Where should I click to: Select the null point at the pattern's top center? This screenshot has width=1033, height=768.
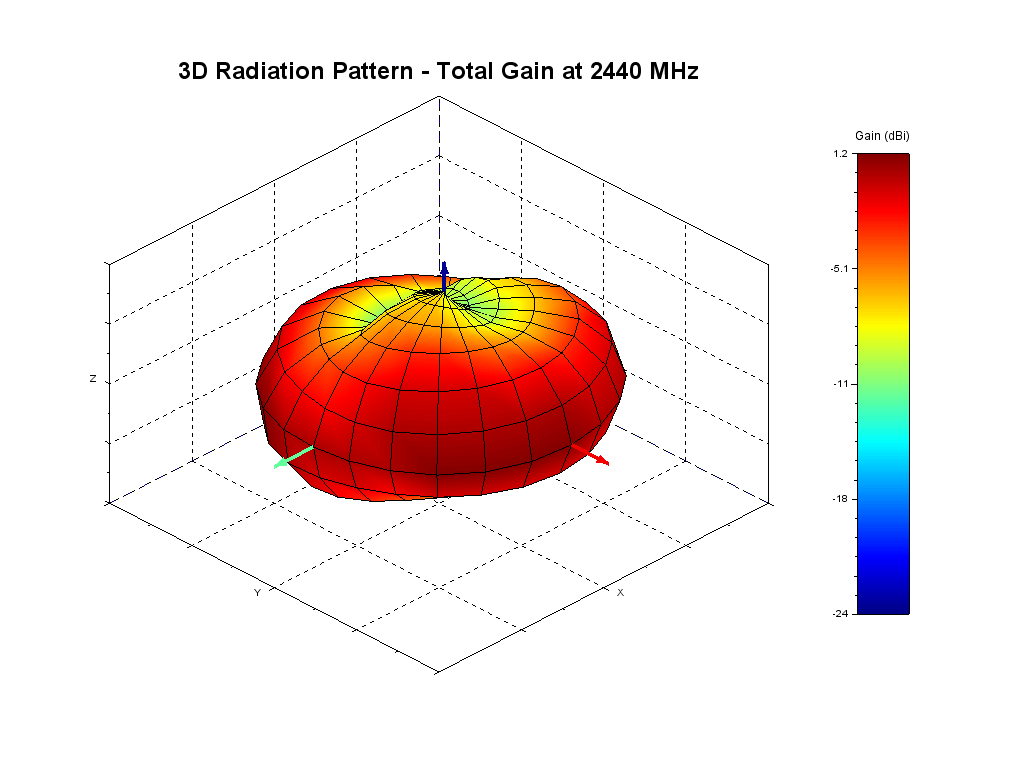coord(432,293)
